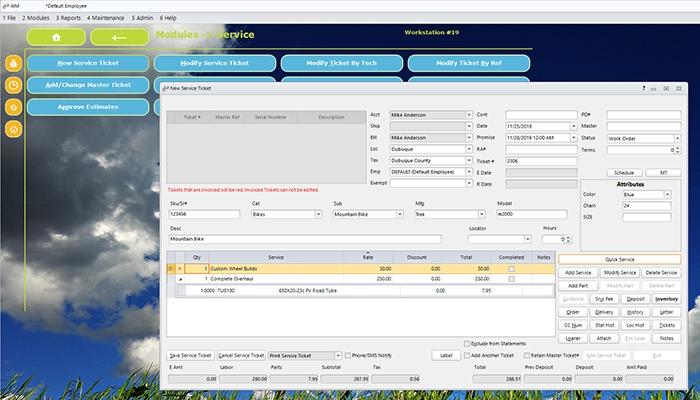700x400 pixels.
Task: Click the Schedule button
Action: tap(624, 173)
